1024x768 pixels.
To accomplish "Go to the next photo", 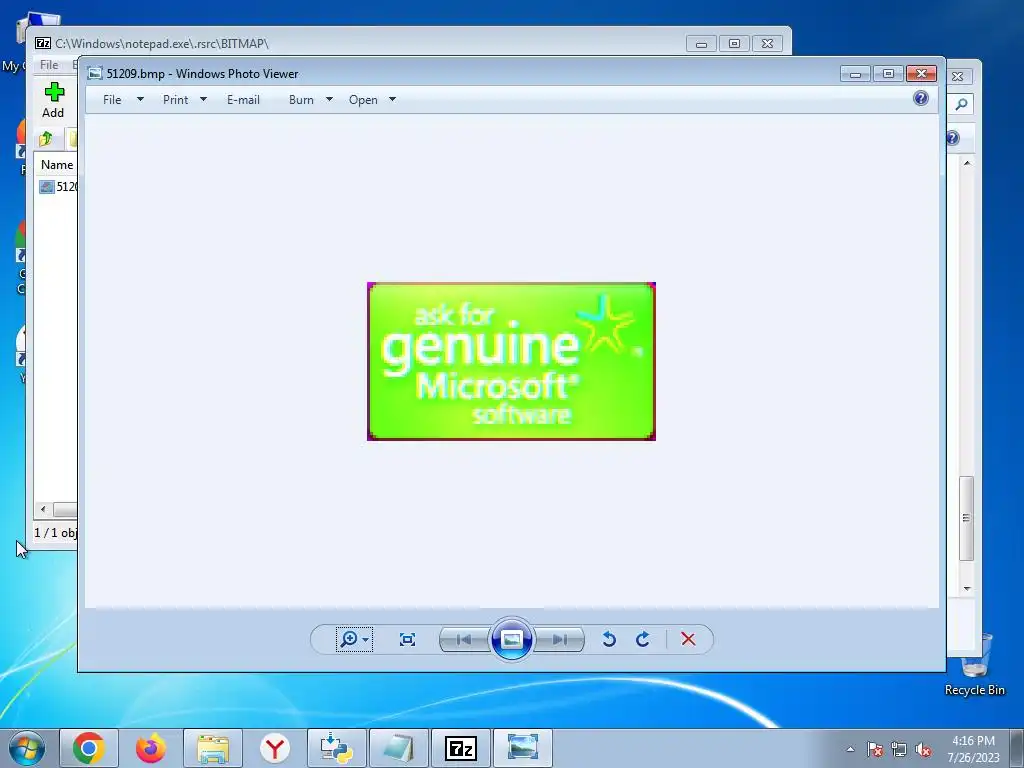I will (x=560, y=639).
